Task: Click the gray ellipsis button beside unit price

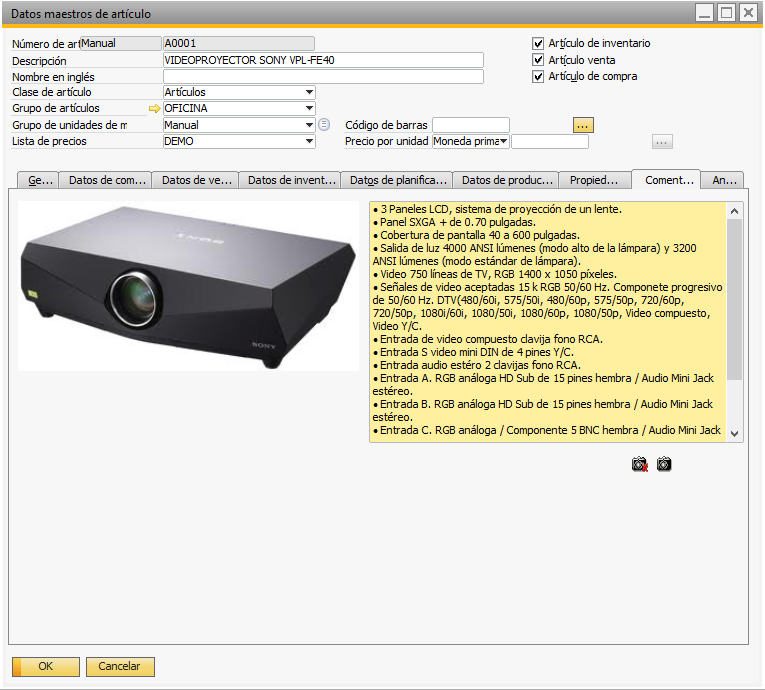Action: [662, 142]
